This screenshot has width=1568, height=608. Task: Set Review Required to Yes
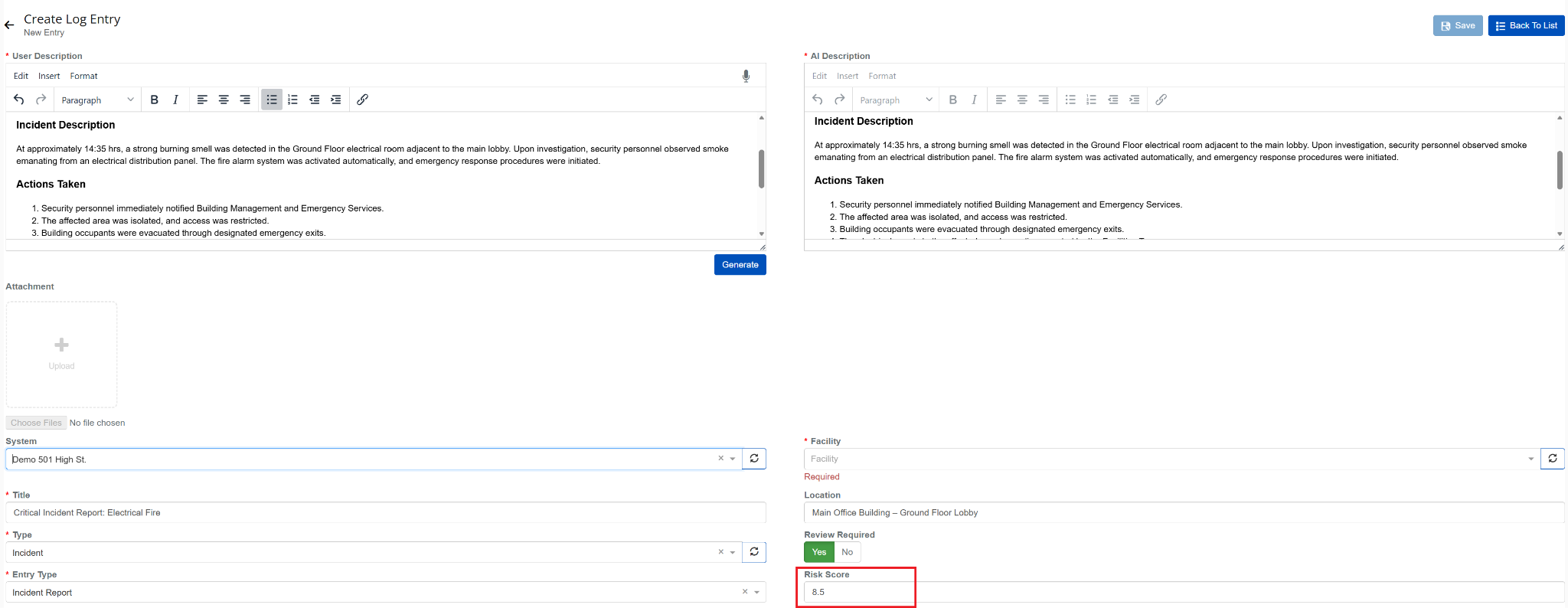pos(819,552)
